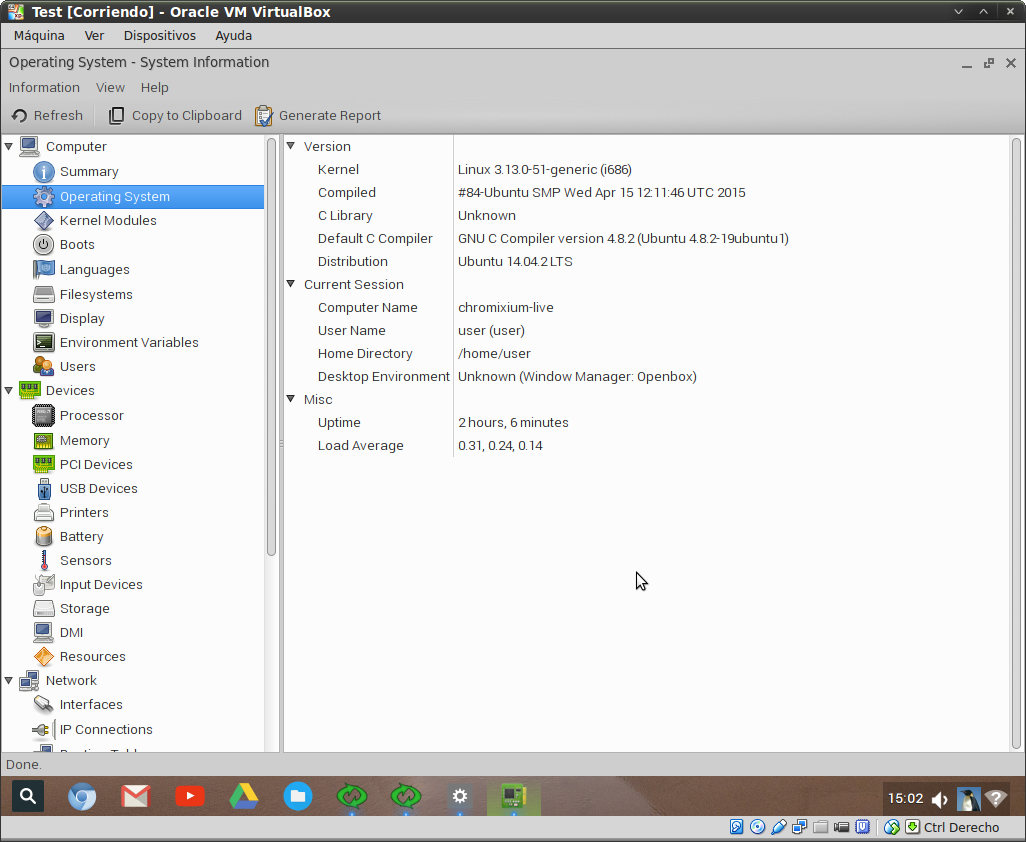Launch YouTube from the taskbar

click(x=190, y=796)
